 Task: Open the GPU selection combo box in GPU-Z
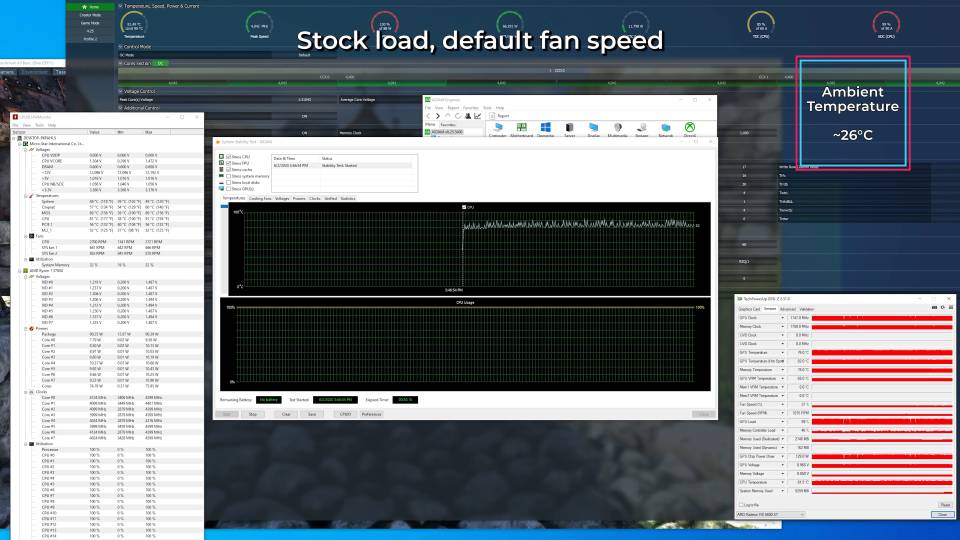[771, 515]
